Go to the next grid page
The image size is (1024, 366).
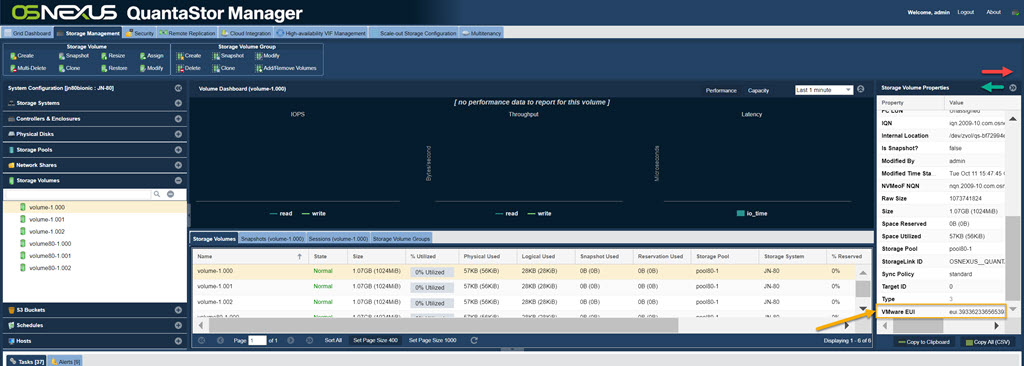pos(291,341)
